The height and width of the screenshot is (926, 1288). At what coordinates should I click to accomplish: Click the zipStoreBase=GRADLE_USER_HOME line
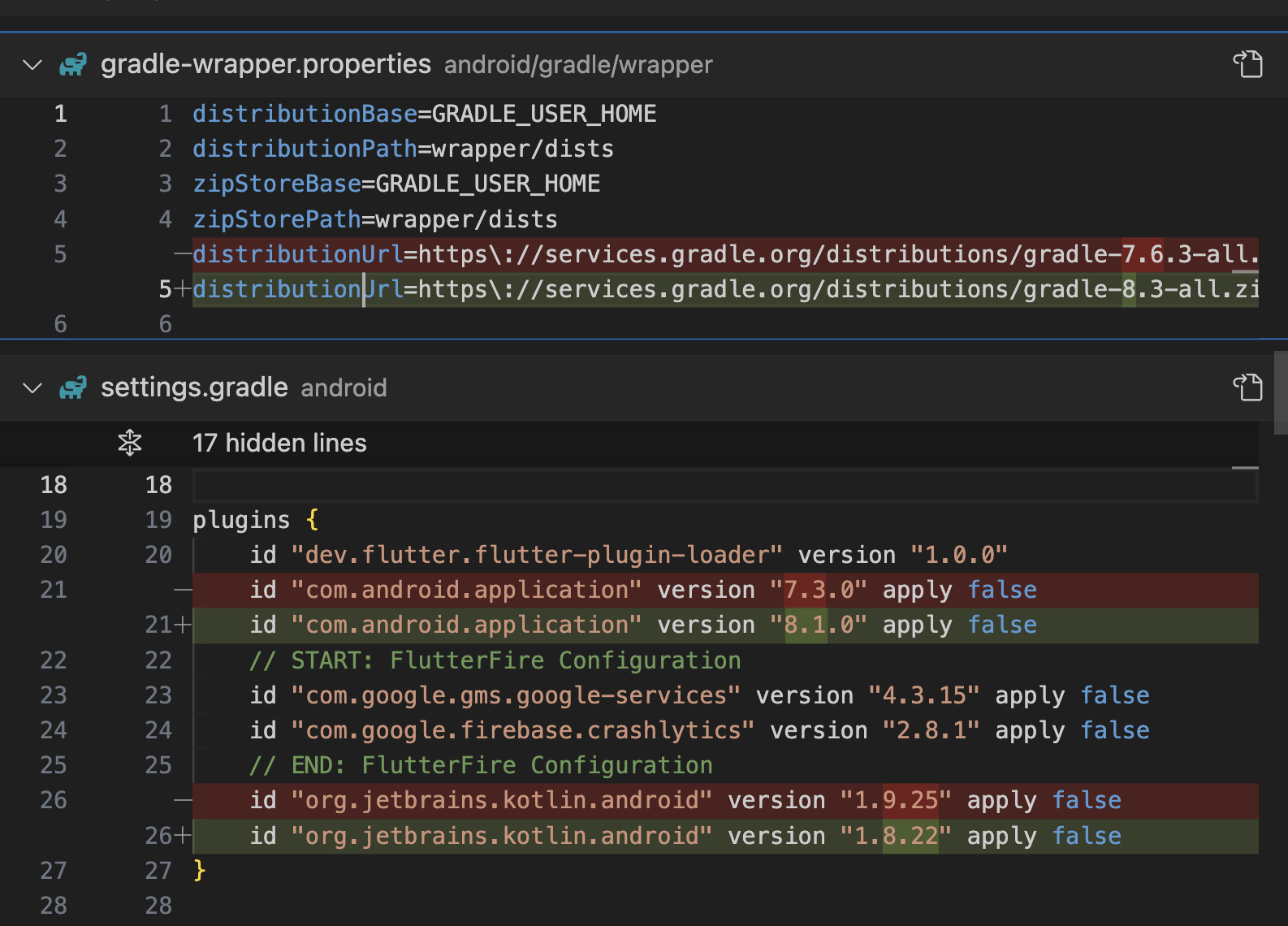tap(396, 184)
